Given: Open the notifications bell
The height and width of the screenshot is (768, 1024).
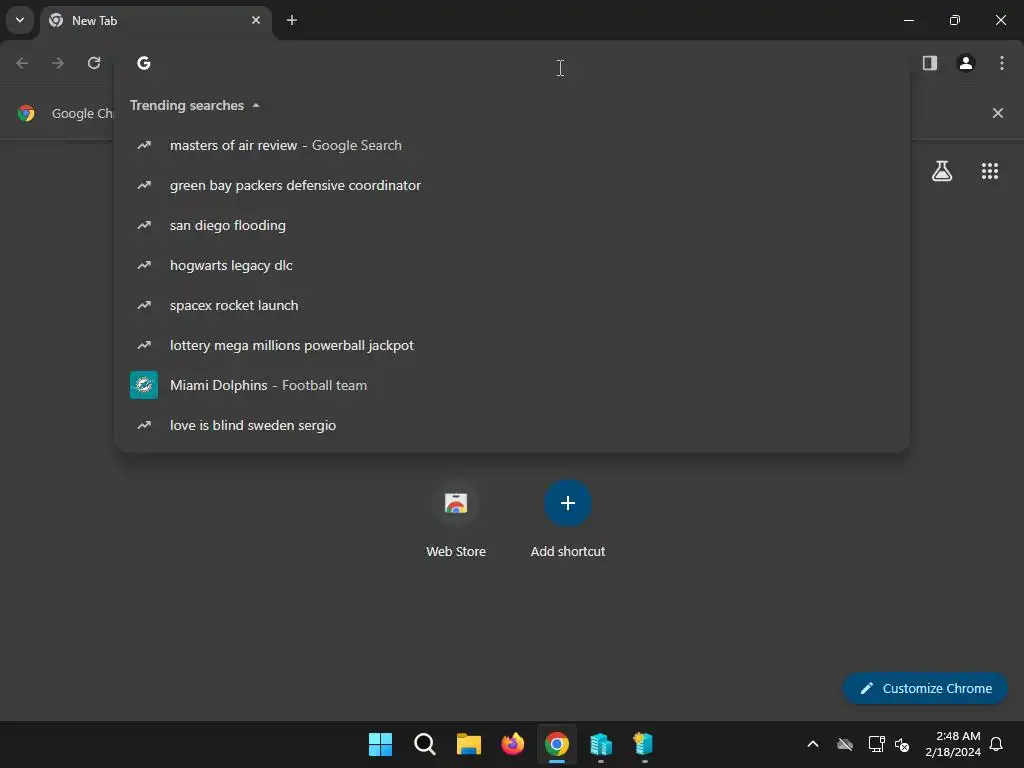Looking at the screenshot, I should pos(996,744).
